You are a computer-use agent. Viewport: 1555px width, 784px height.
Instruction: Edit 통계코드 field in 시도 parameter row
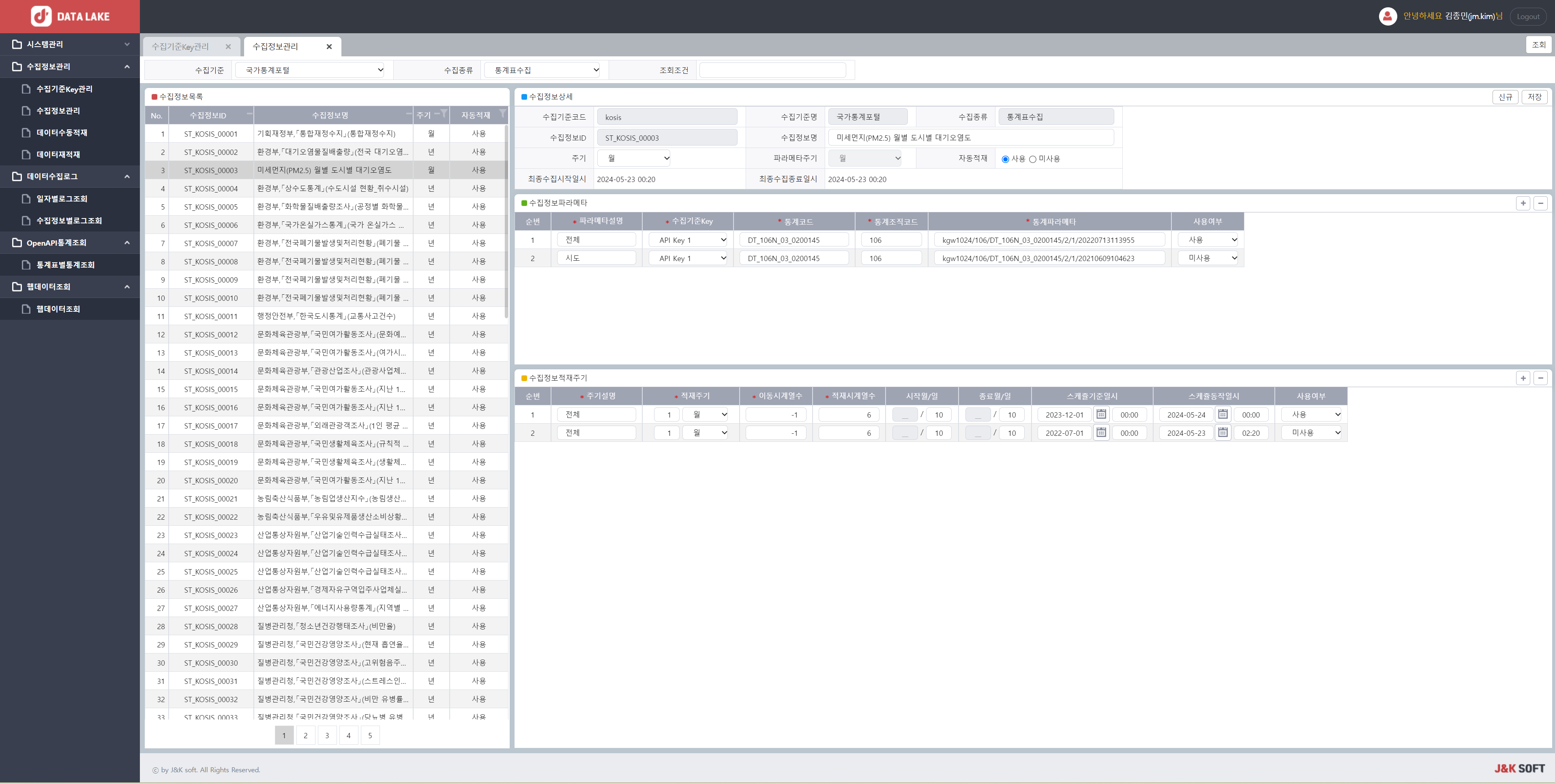coord(794,258)
